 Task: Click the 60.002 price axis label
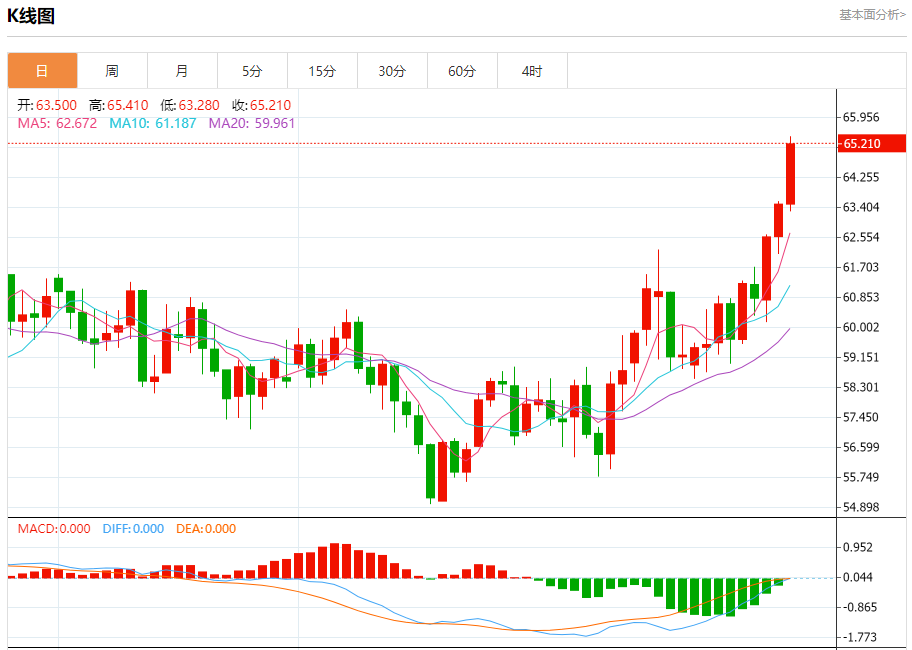pyautogui.click(x=861, y=327)
